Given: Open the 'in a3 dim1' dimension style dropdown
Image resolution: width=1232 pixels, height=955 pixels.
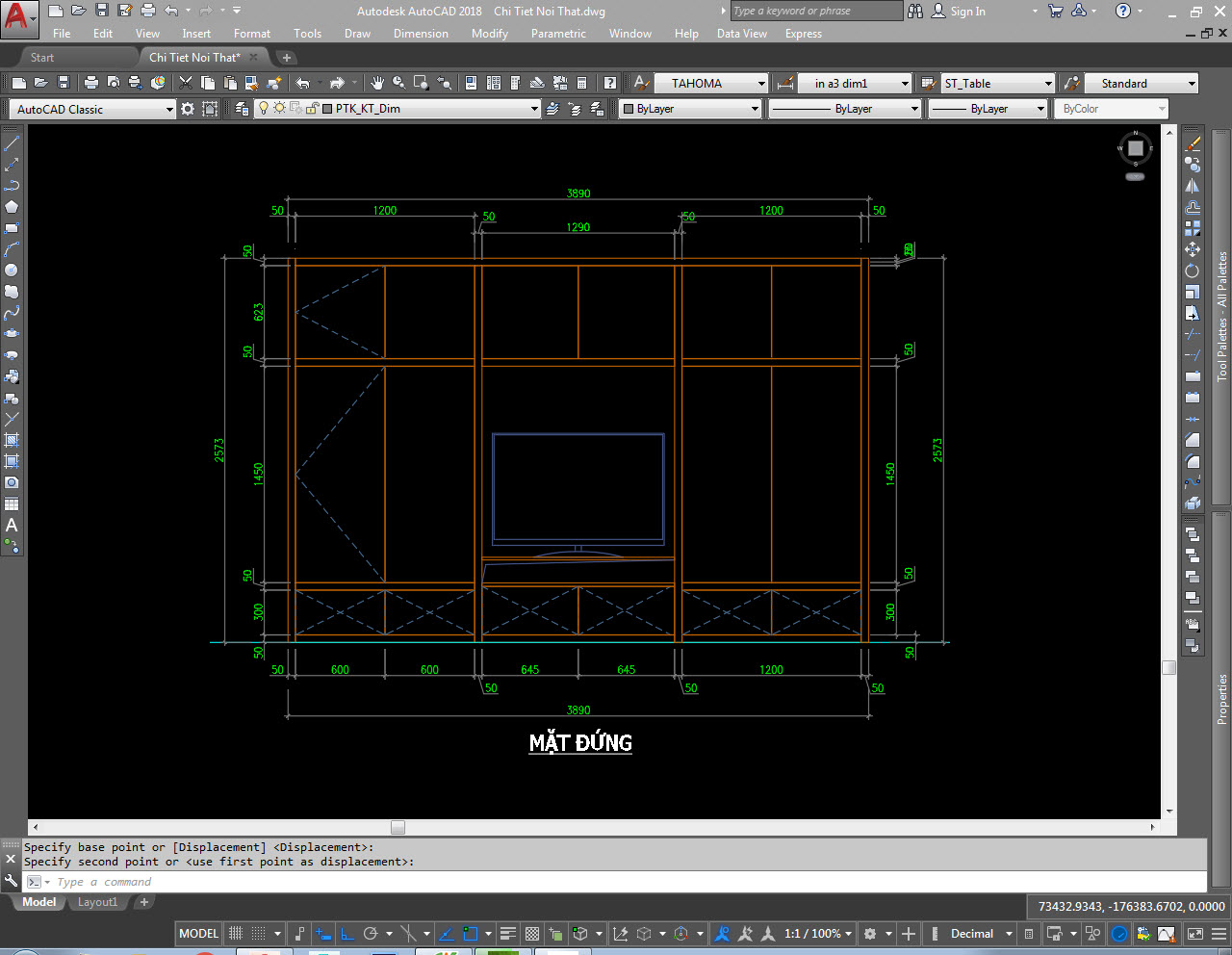Looking at the screenshot, I should point(855,83).
